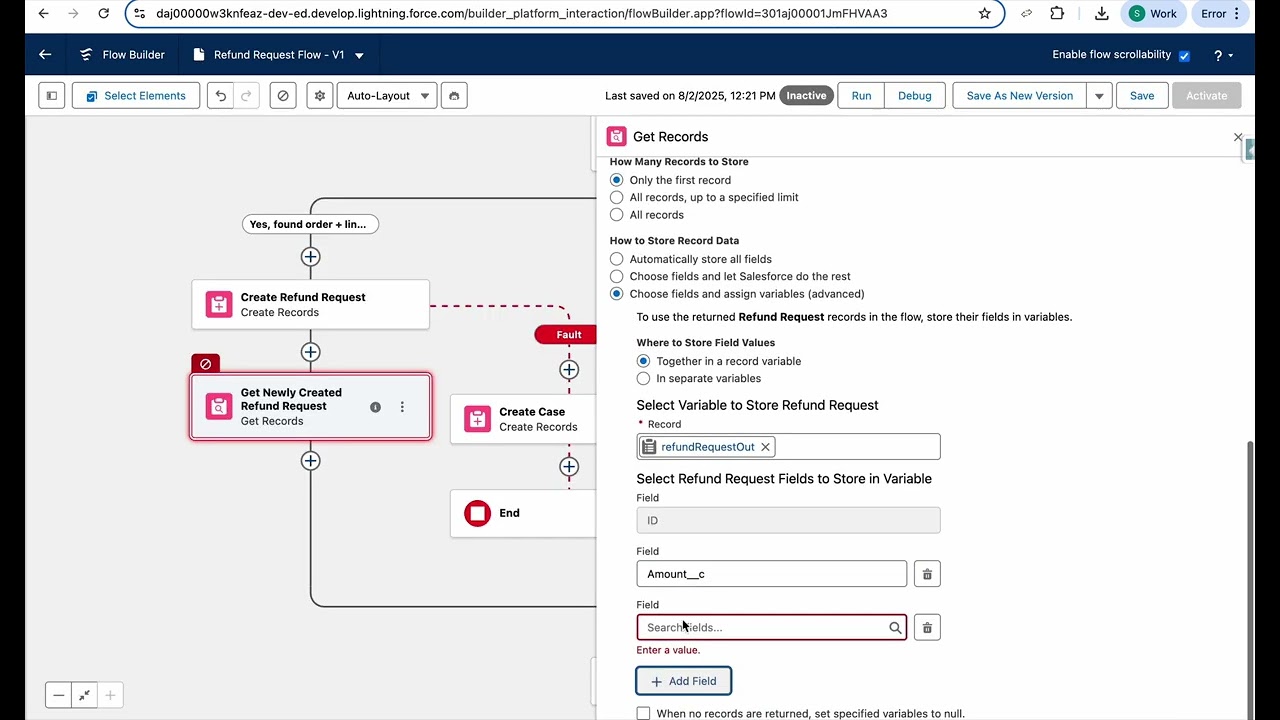Viewport: 1280px width, 720px height.
Task: Select Automatically store all fields
Action: click(617, 259)
